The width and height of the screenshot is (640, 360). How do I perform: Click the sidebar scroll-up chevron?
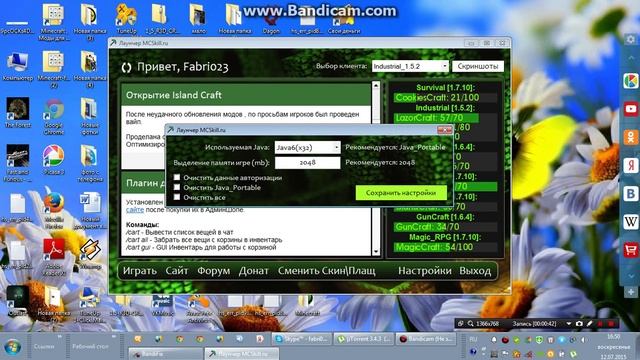click(x=631, y=58)
